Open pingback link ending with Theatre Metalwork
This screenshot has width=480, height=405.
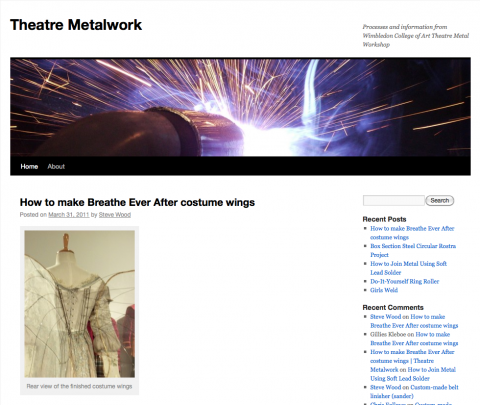412,361
